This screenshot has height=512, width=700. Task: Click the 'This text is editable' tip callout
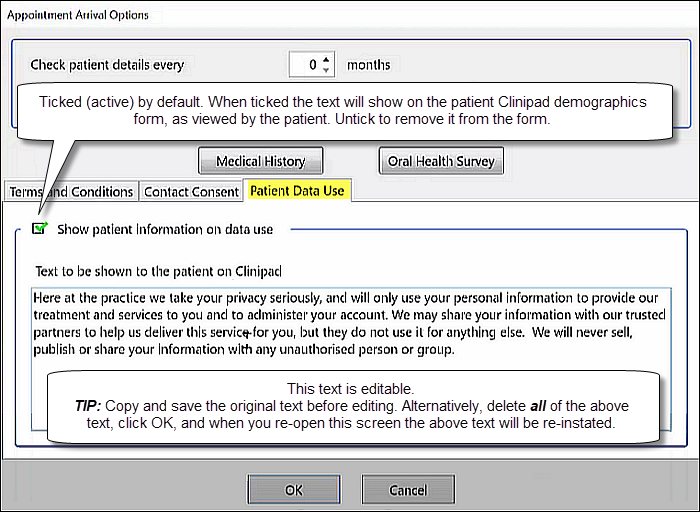coord(353,406)
